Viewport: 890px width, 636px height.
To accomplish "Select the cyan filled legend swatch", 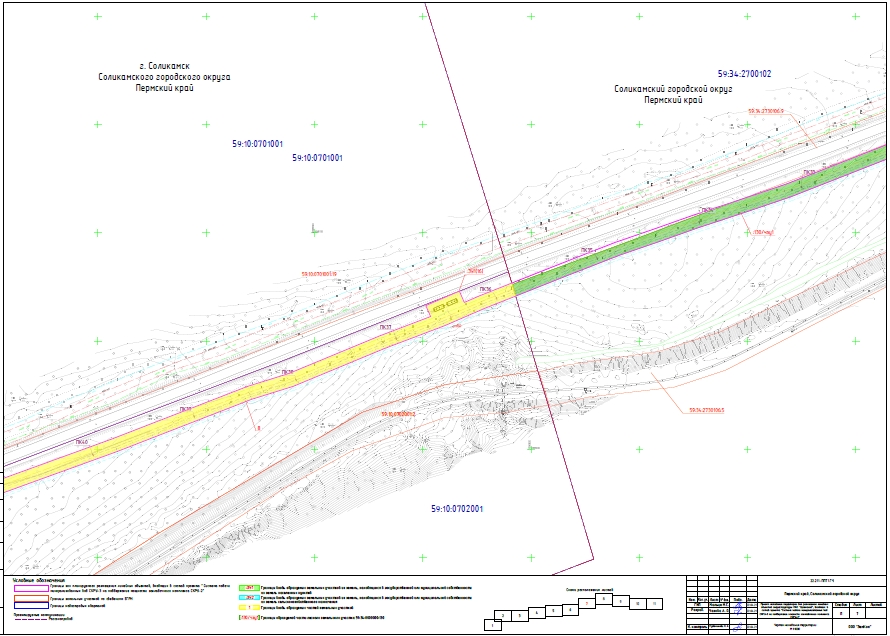I will pyautogui.click(x=249, y=597).
